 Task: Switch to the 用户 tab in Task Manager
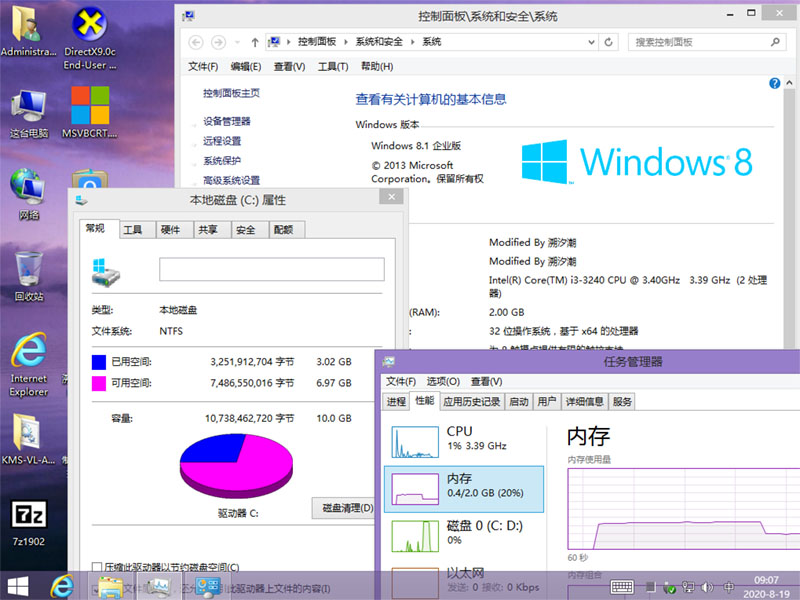[546, 402]
